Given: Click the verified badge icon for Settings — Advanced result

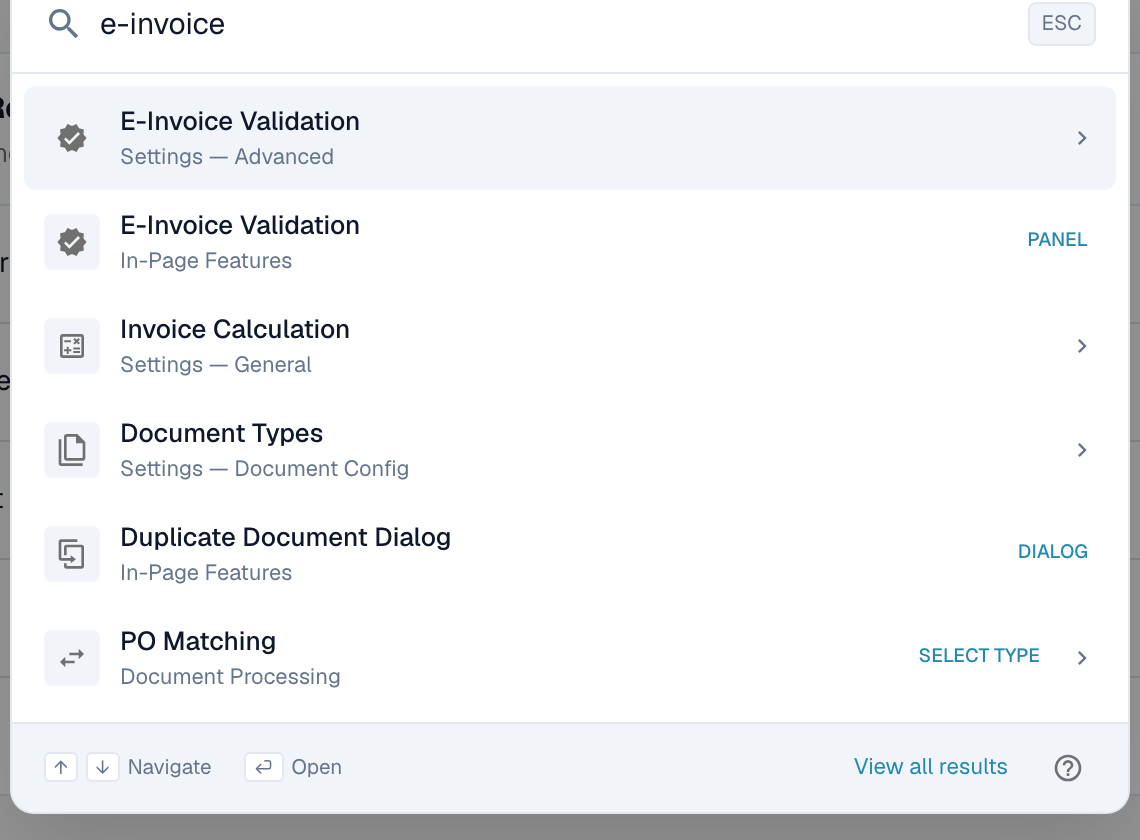Looking at the screenshot, I should tap(72, 138).
